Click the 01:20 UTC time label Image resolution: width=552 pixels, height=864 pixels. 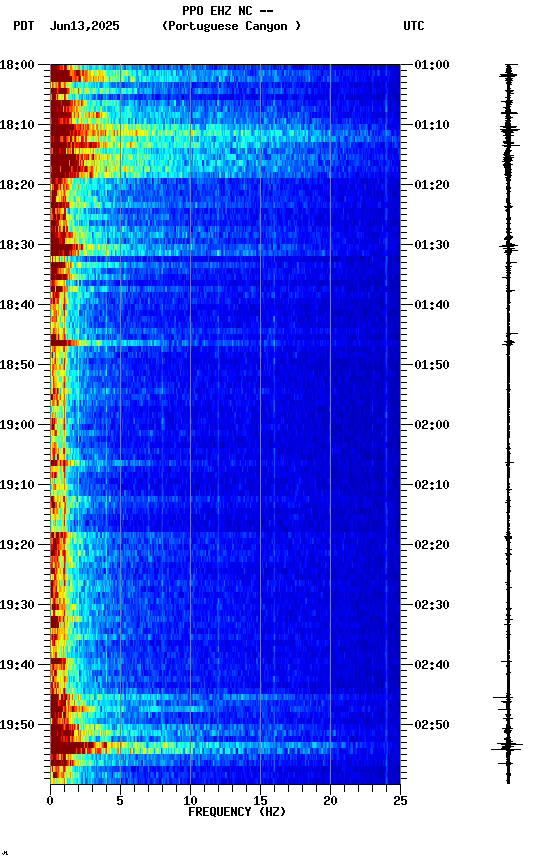click(x=432, y=185)
